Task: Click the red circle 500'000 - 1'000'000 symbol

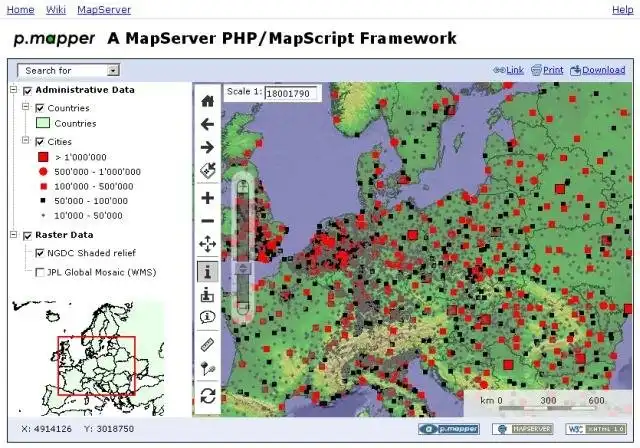Action: click(43, 172)
